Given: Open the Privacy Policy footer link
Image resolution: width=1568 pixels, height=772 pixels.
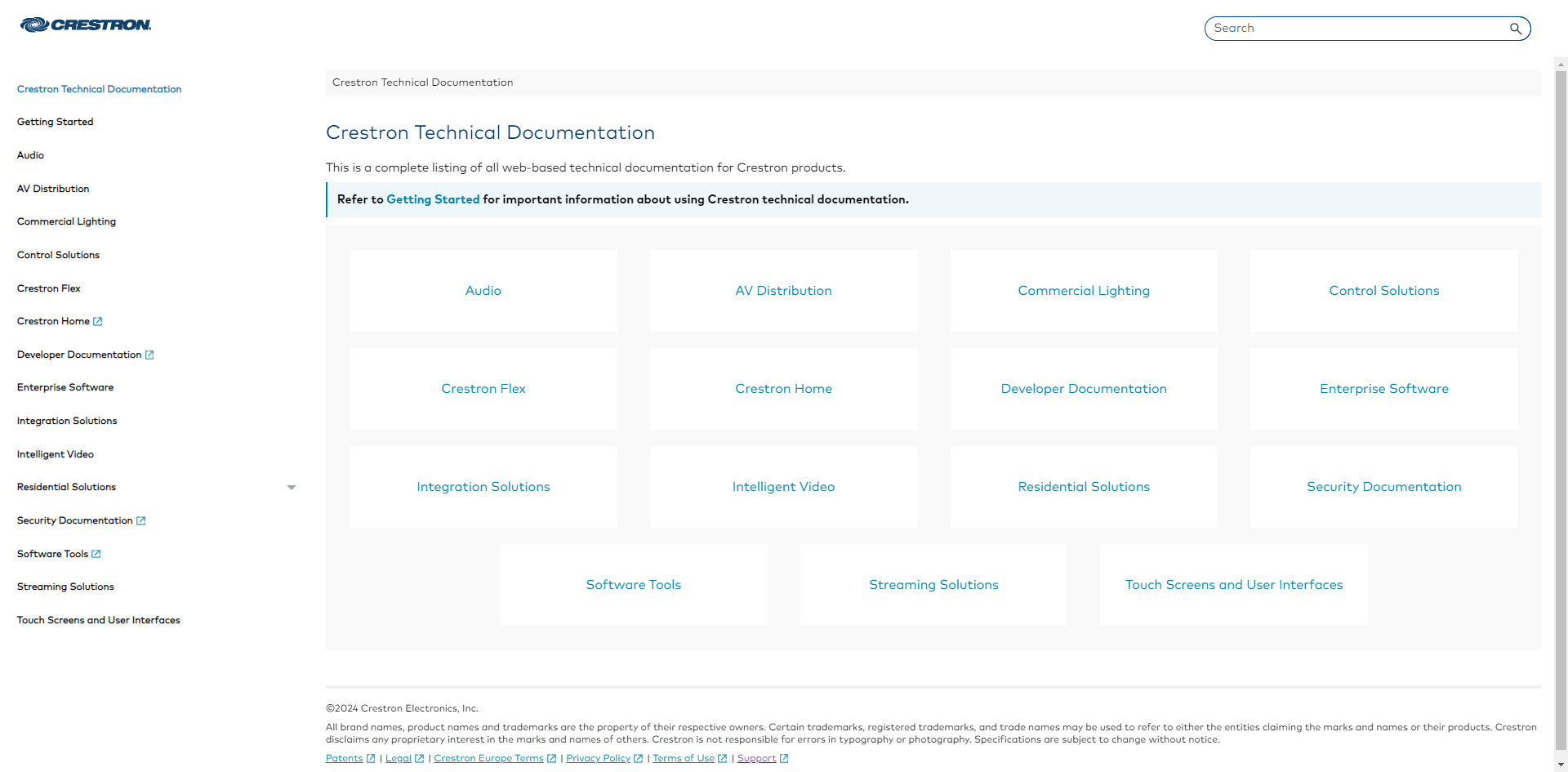Looking at the screenshot, I should pos(599,758).
